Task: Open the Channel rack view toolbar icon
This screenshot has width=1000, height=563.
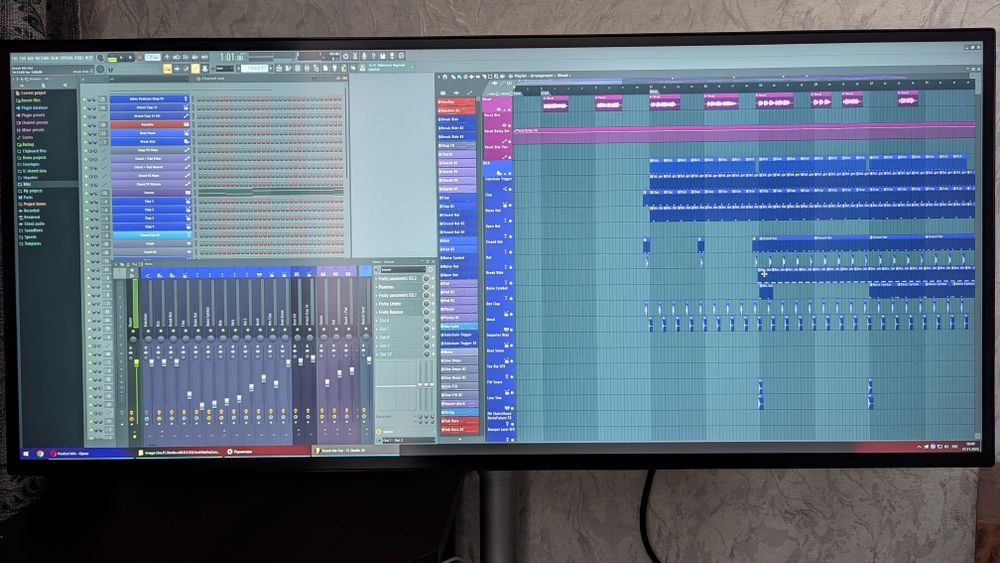Action: (x=297, y=68)
